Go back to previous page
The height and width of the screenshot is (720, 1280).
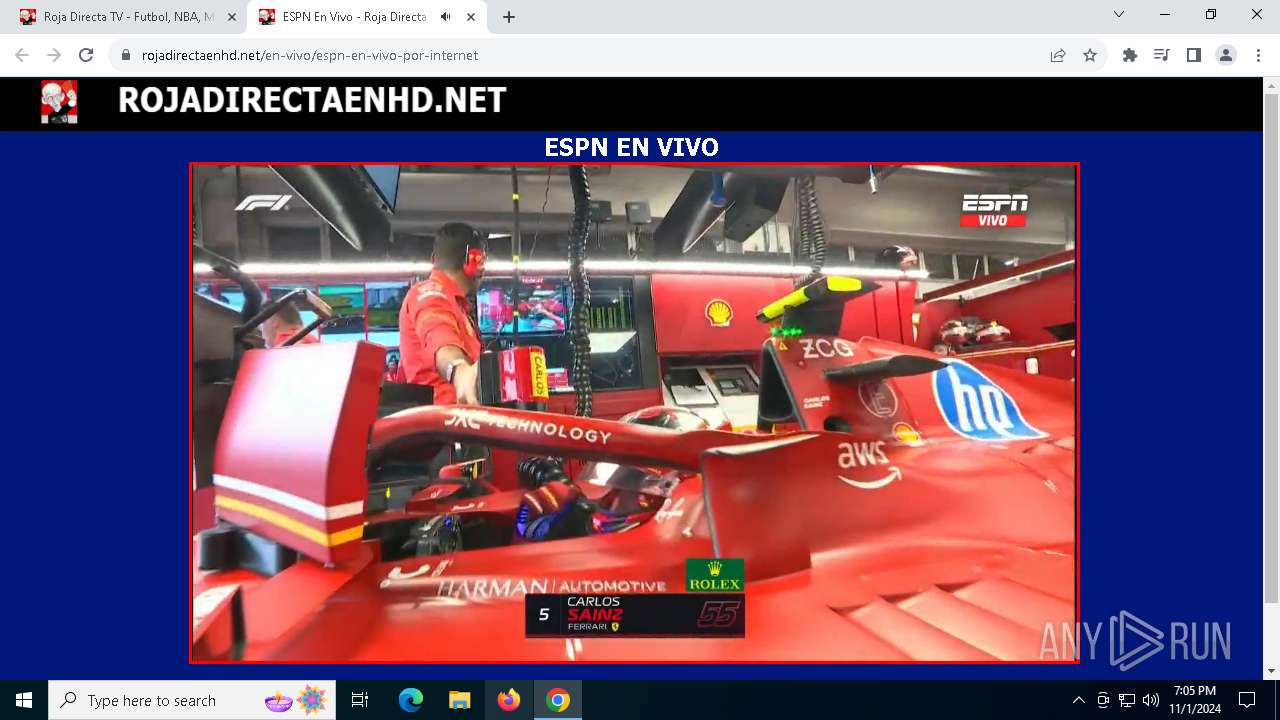(22, 55)
